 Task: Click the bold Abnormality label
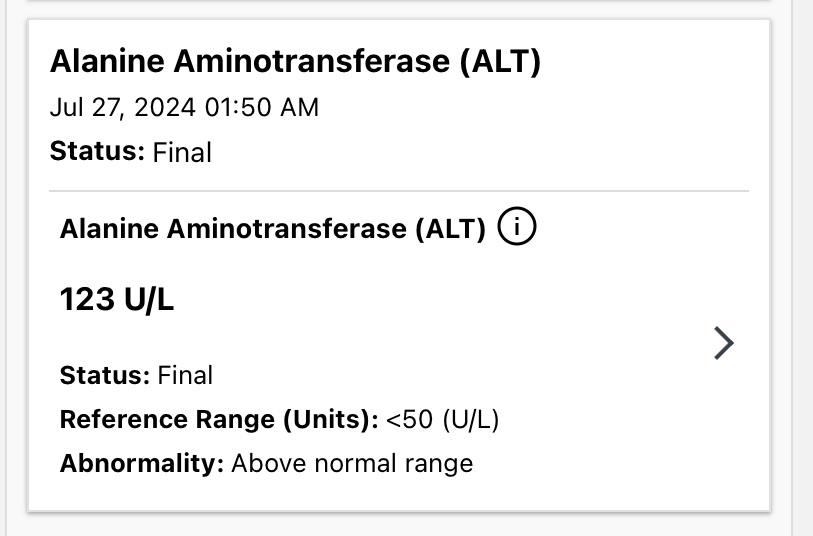(x=142, y=463)
